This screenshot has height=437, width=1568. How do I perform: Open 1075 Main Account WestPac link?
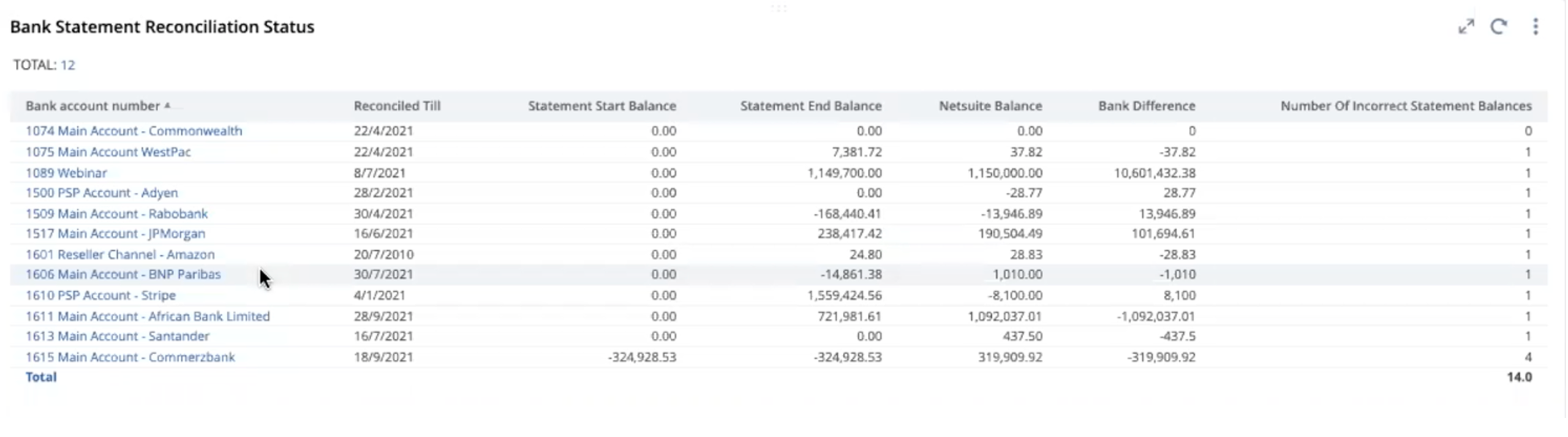[108, 152]
